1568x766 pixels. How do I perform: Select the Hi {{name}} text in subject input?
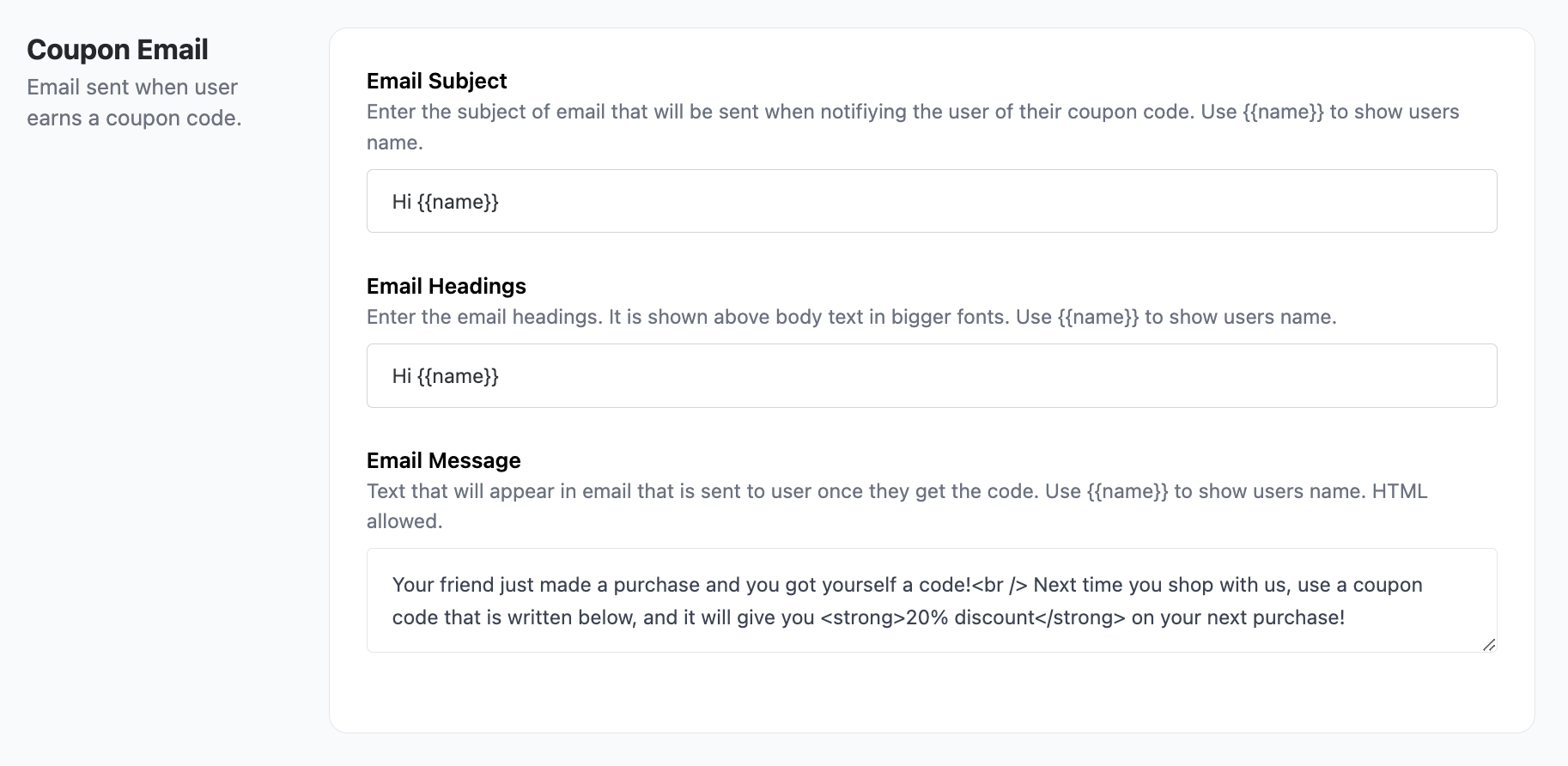(445, 201)
